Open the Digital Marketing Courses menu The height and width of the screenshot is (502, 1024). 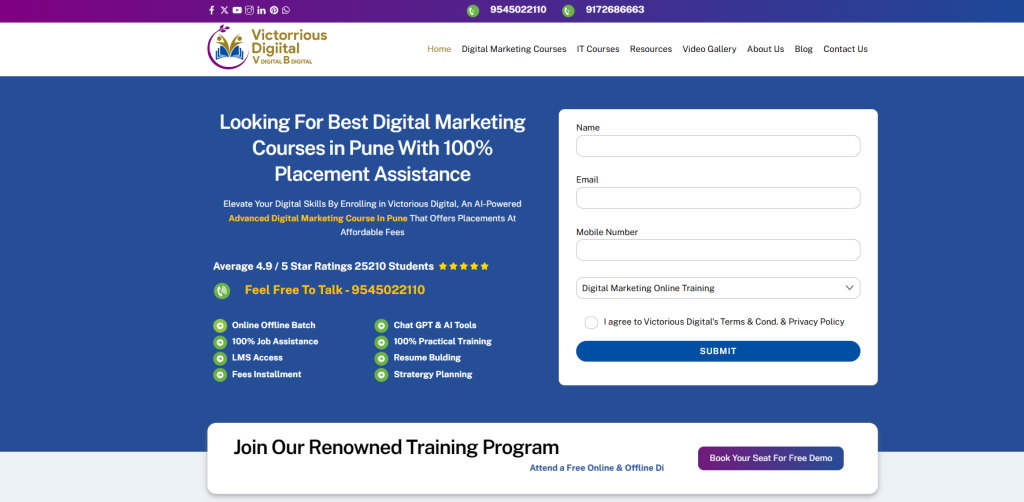(513, 49)
